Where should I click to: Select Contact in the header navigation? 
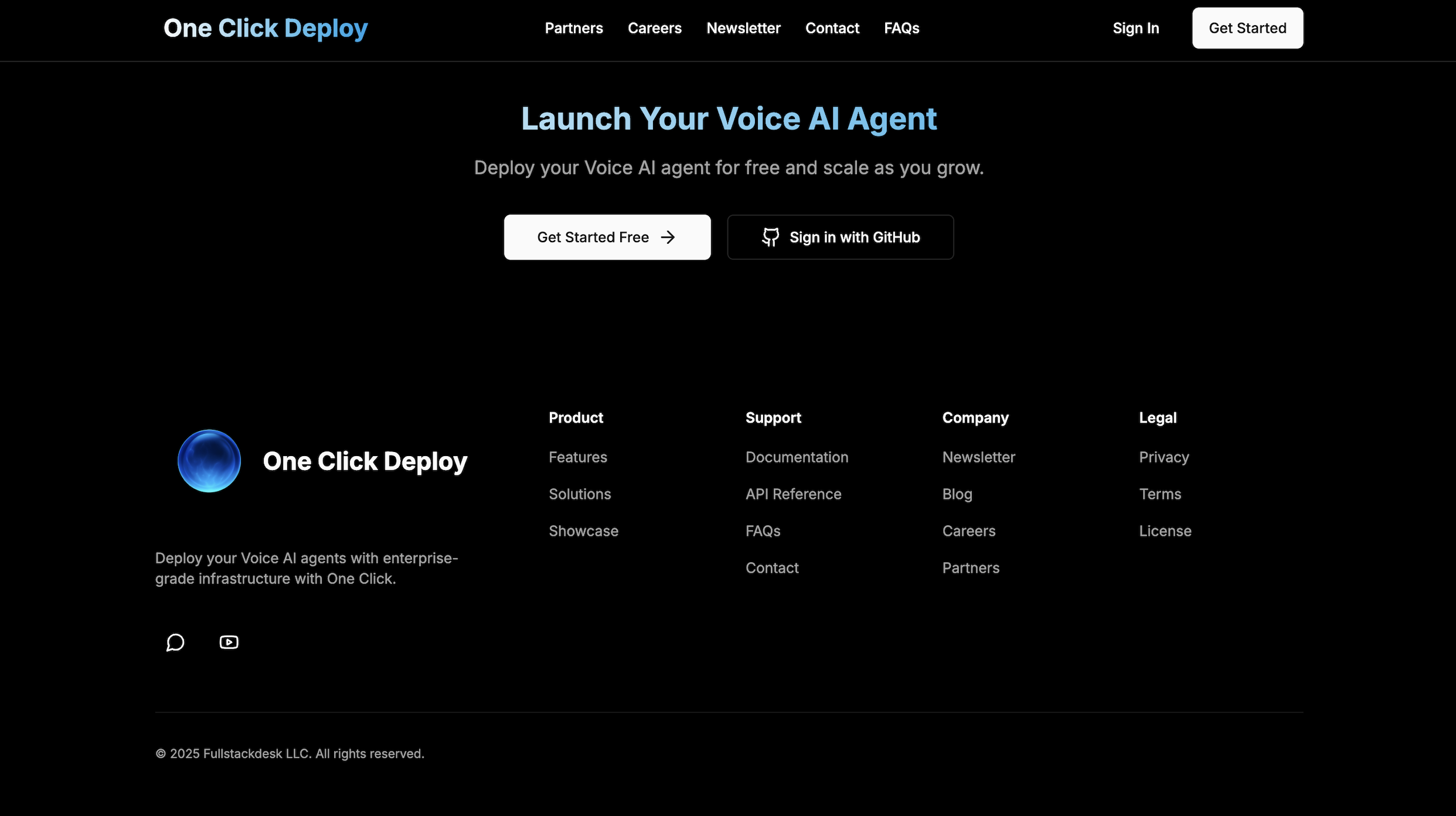[x=832, y=28]
